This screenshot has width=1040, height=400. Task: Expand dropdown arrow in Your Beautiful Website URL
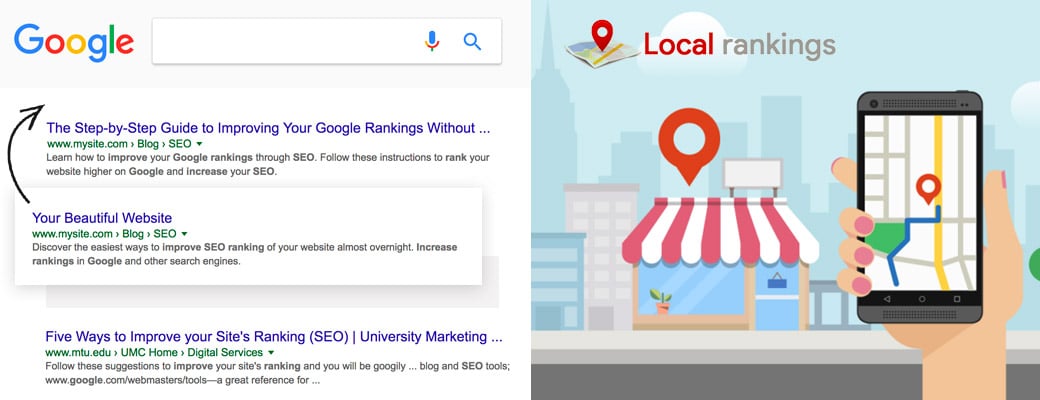(184, 234)
